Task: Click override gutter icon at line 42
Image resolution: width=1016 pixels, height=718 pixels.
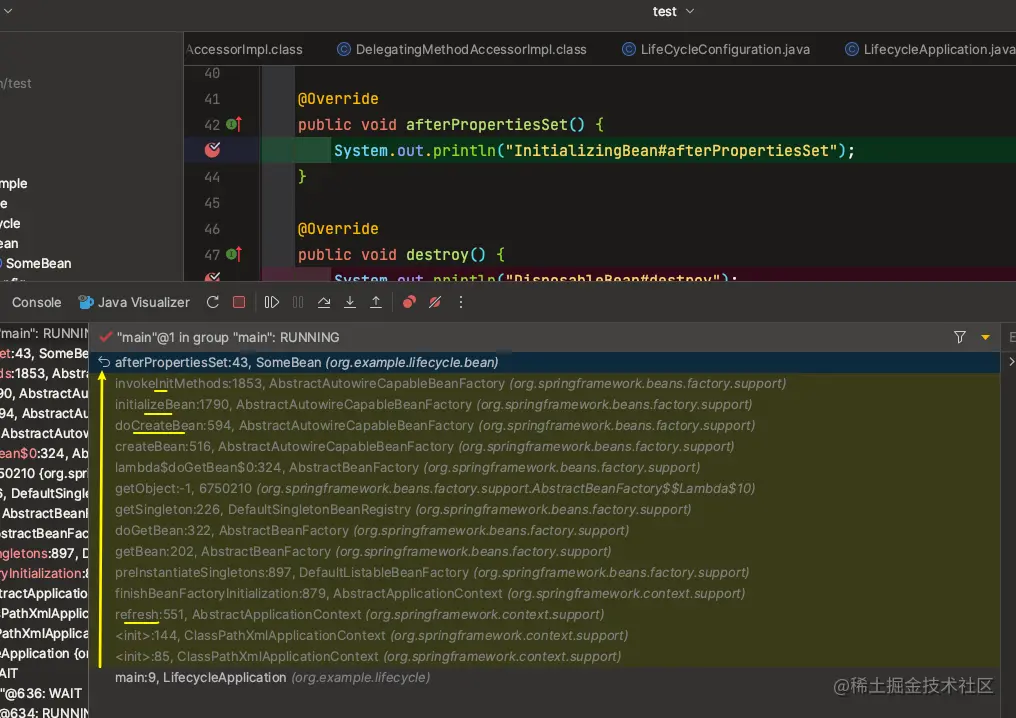Action: (235, 124)
